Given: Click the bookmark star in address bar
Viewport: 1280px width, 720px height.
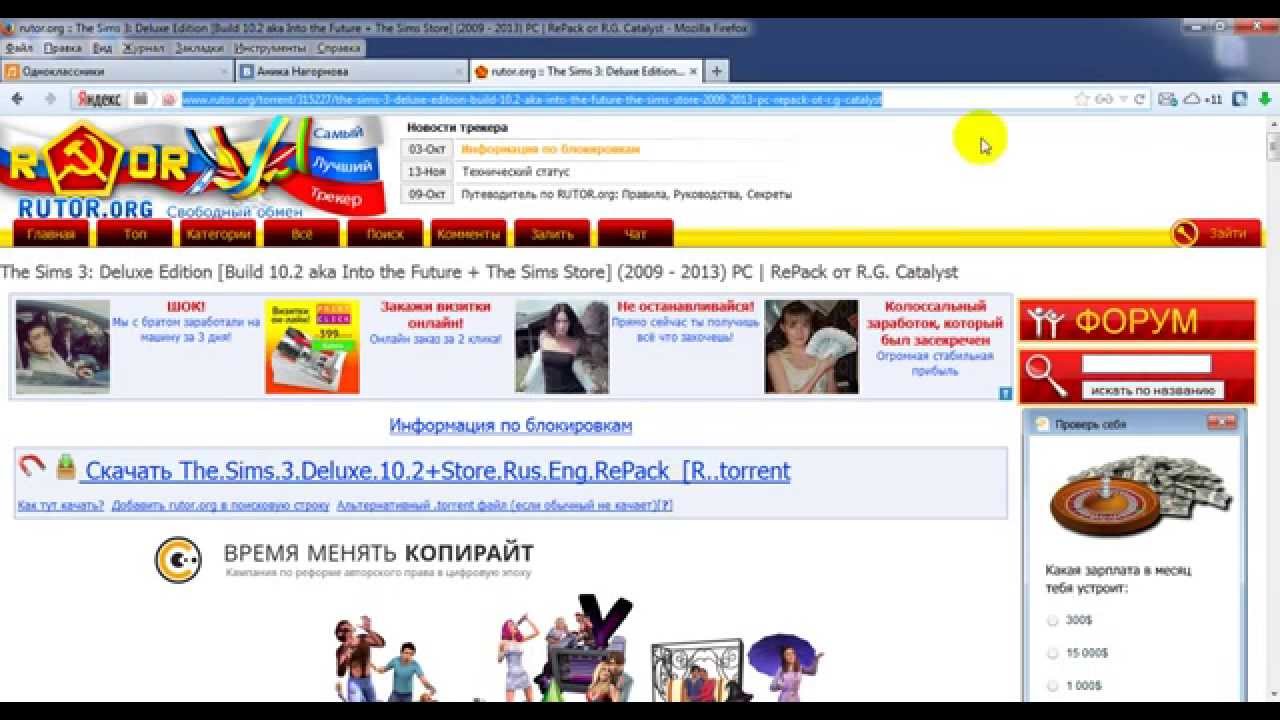Looking at the screenshot, I should pos(1081,99).
